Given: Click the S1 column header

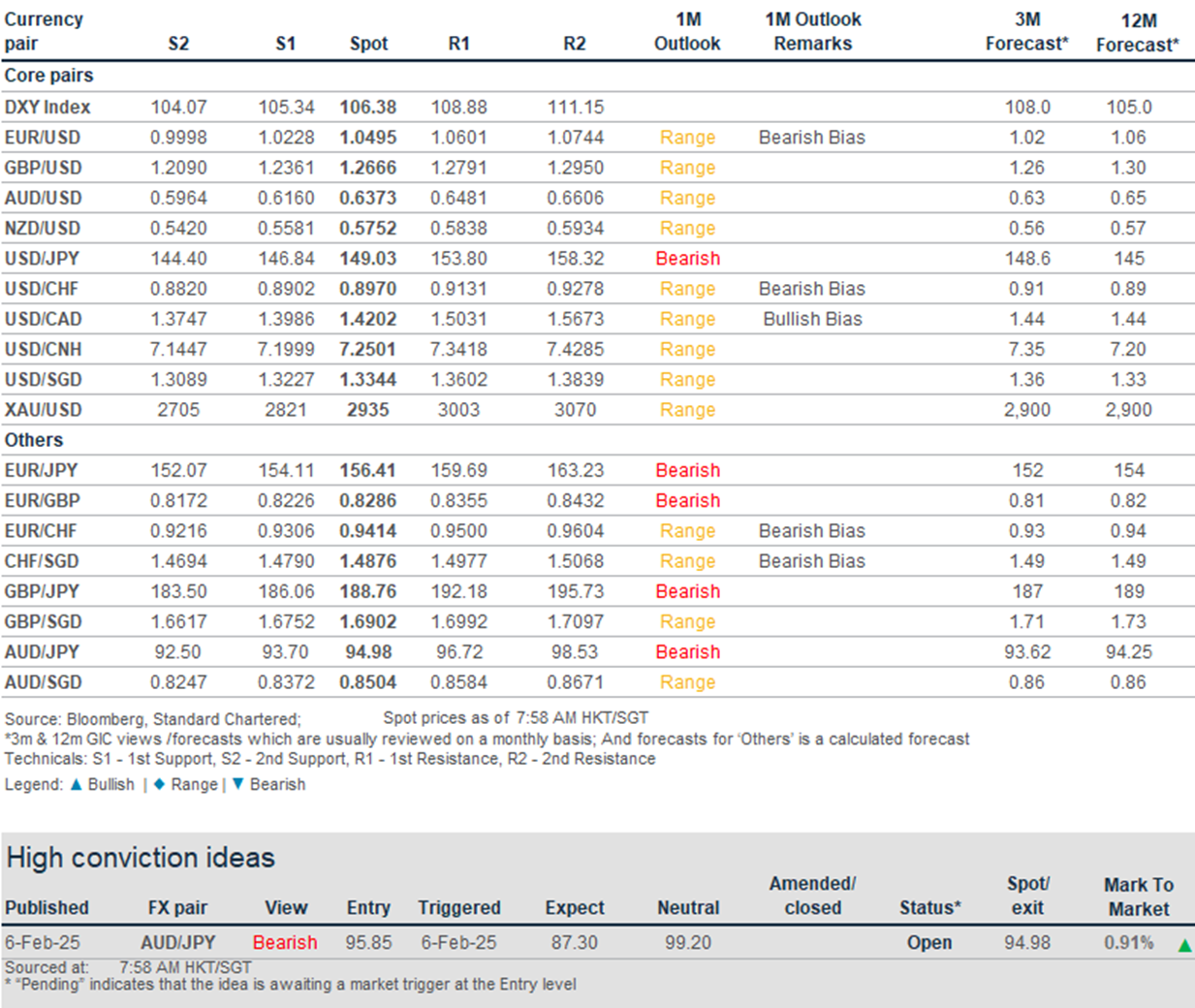Looking at the screenshot, I should (285, 44).
